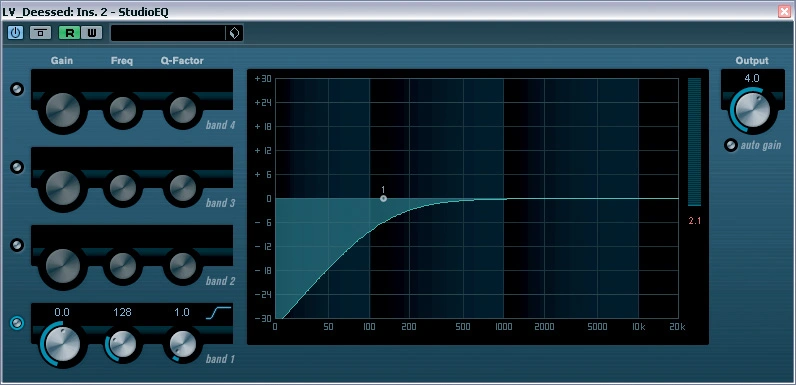The image size is (796, 385).
Task: Open the preset name dropdown field
Action: click(x=168, y=33)
